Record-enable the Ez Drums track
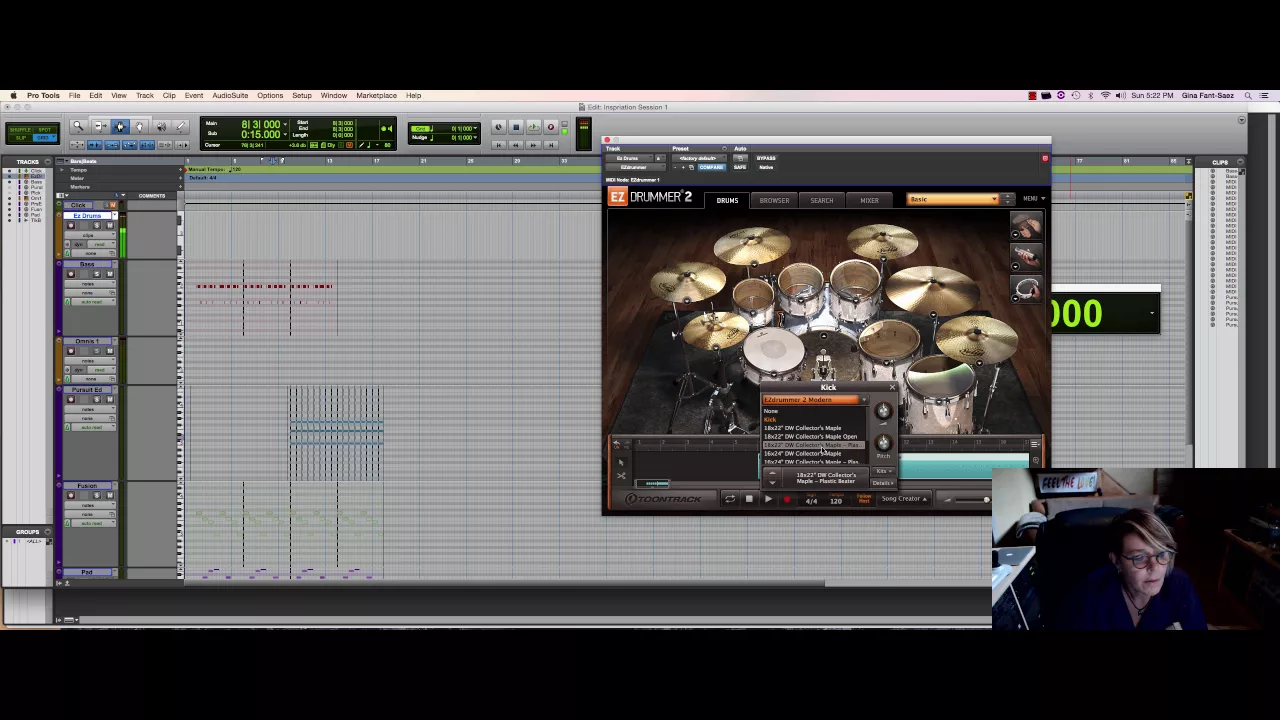The height and width of the screenshot is (720, 1280). tap(70, 225)
